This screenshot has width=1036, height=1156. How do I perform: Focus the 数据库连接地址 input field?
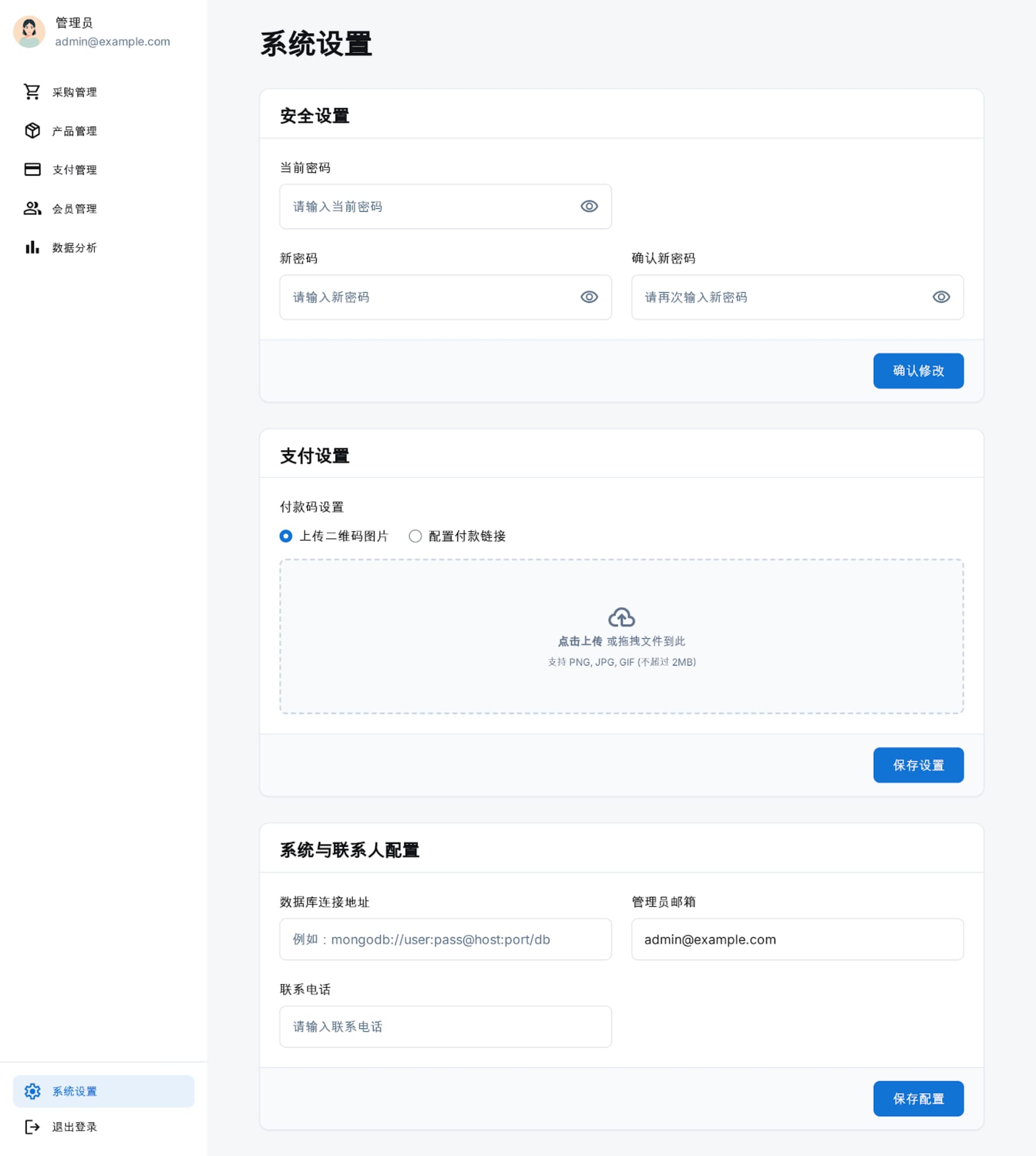445,939
